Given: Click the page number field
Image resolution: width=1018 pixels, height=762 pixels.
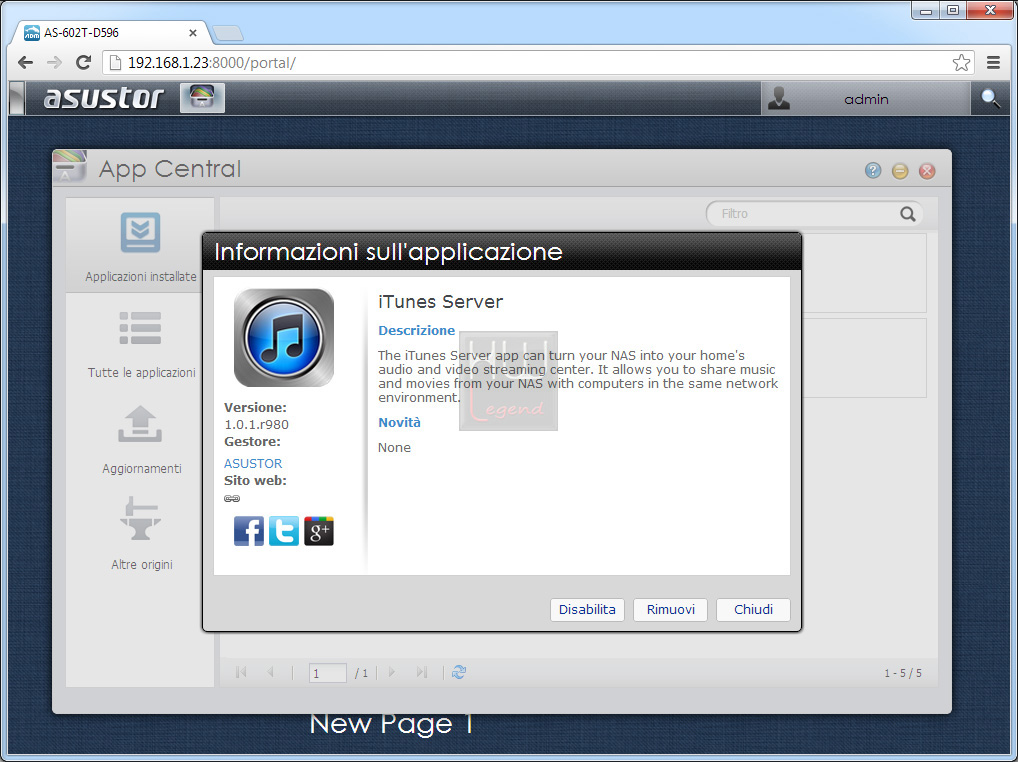Looking at the screenshot, I should pos(328,673).
